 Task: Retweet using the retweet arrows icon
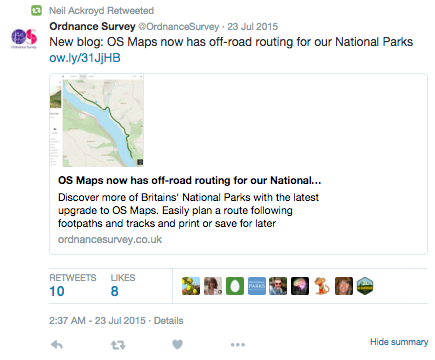tap(118, 345)
